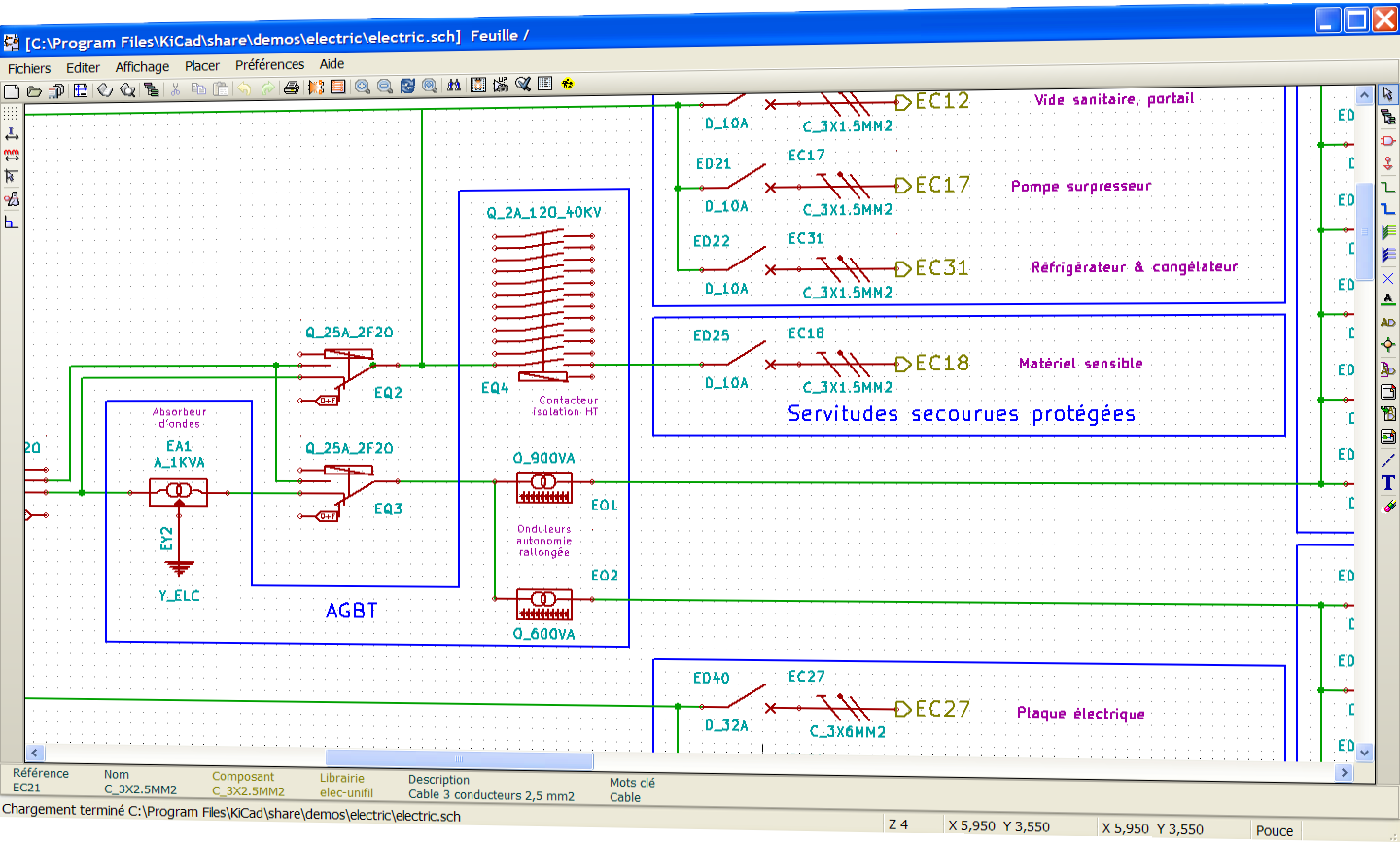This screenshot has width=1400, height=842.
Task: Select the Place power port tool
Action: tap(1388, 163)
